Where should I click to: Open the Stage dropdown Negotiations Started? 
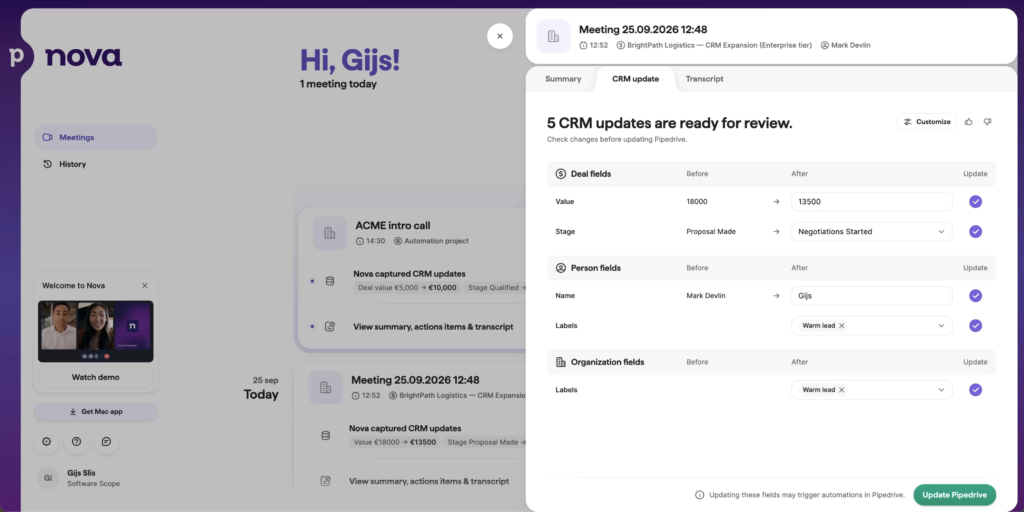[x=871, y=231]
